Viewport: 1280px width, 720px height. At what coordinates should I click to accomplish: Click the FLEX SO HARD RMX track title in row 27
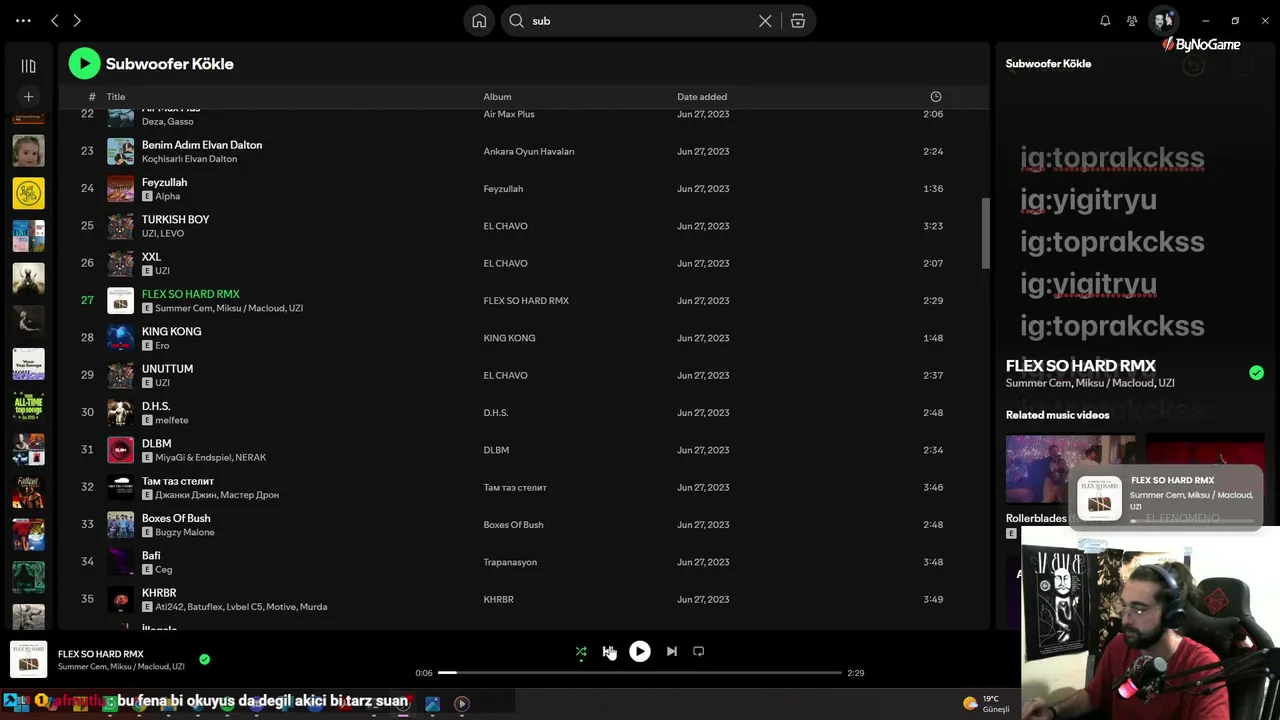[191, 294]
